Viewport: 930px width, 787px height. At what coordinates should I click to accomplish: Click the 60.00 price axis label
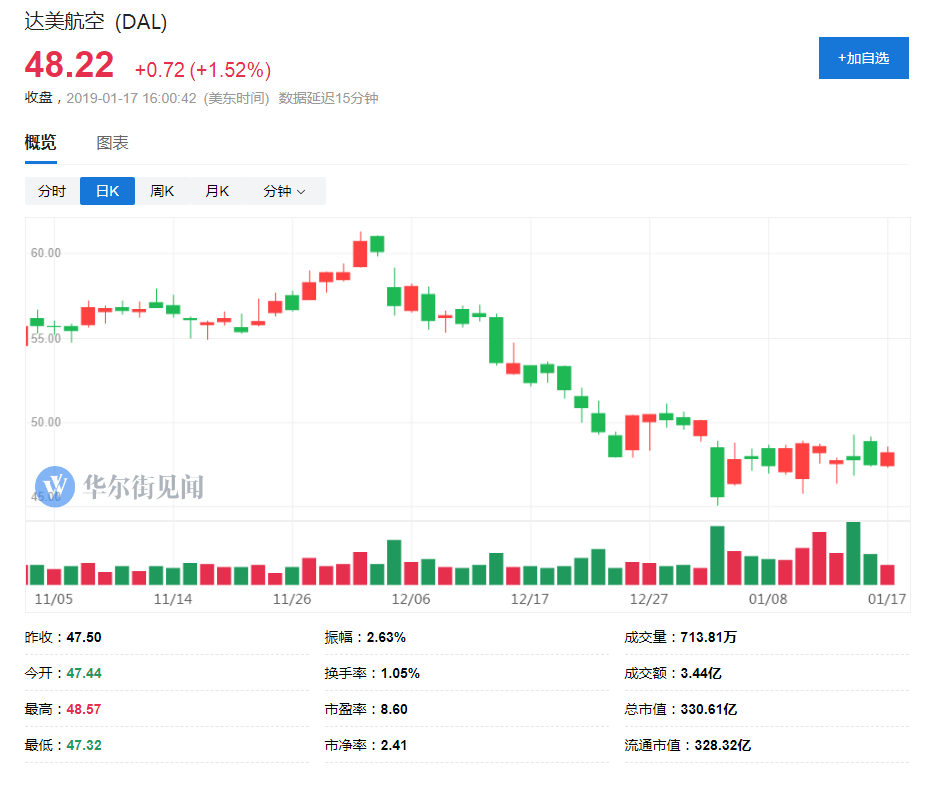click(x=46, y=253)
